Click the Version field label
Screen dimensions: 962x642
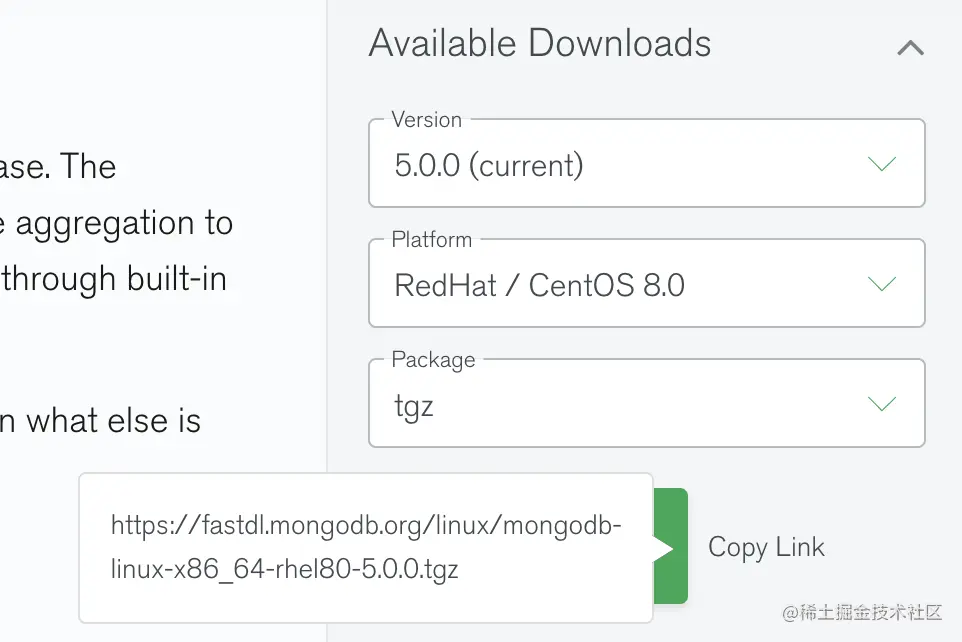click(x=426, y=120)
